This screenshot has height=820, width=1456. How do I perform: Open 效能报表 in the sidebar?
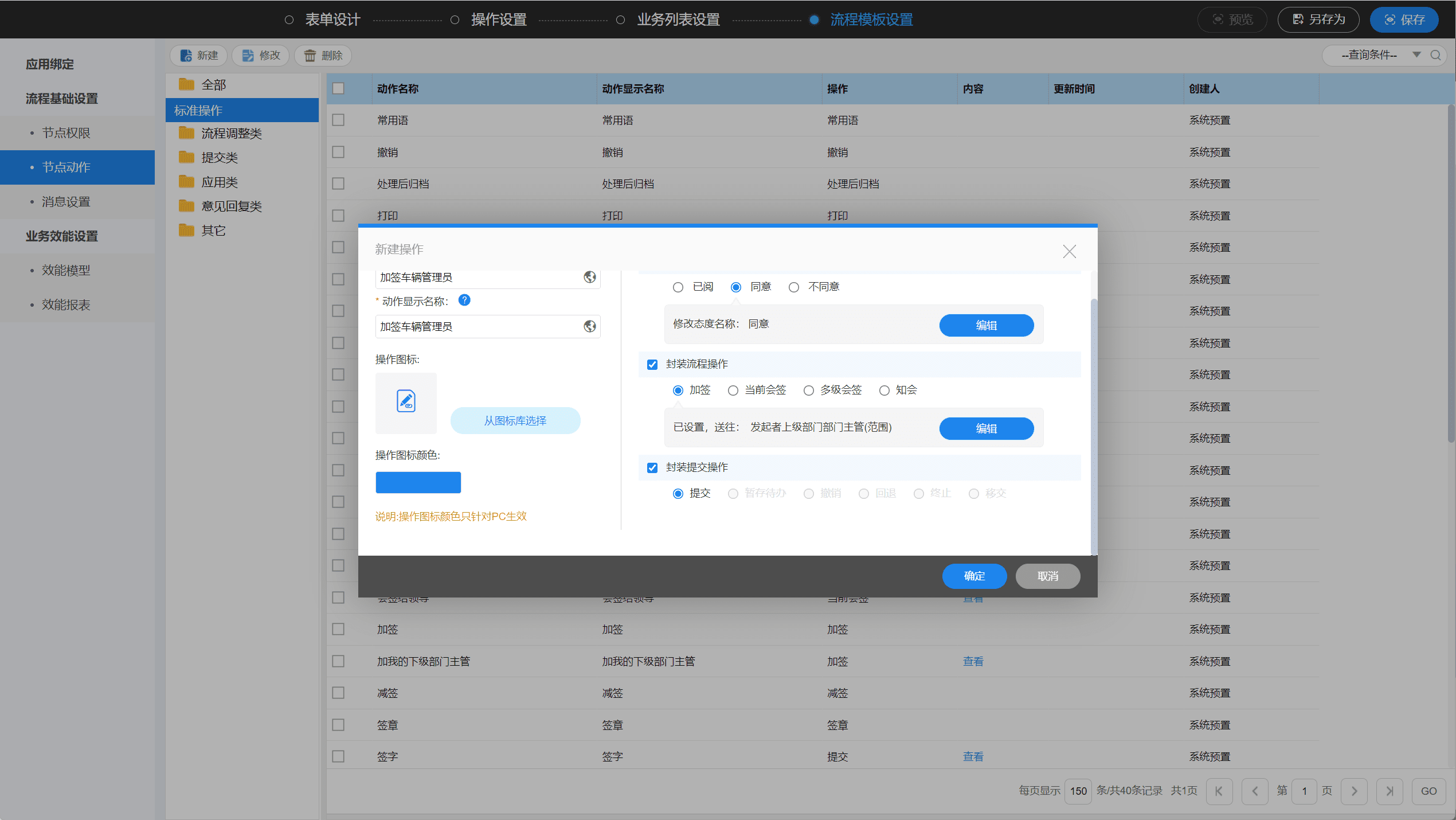coord(77,305)
